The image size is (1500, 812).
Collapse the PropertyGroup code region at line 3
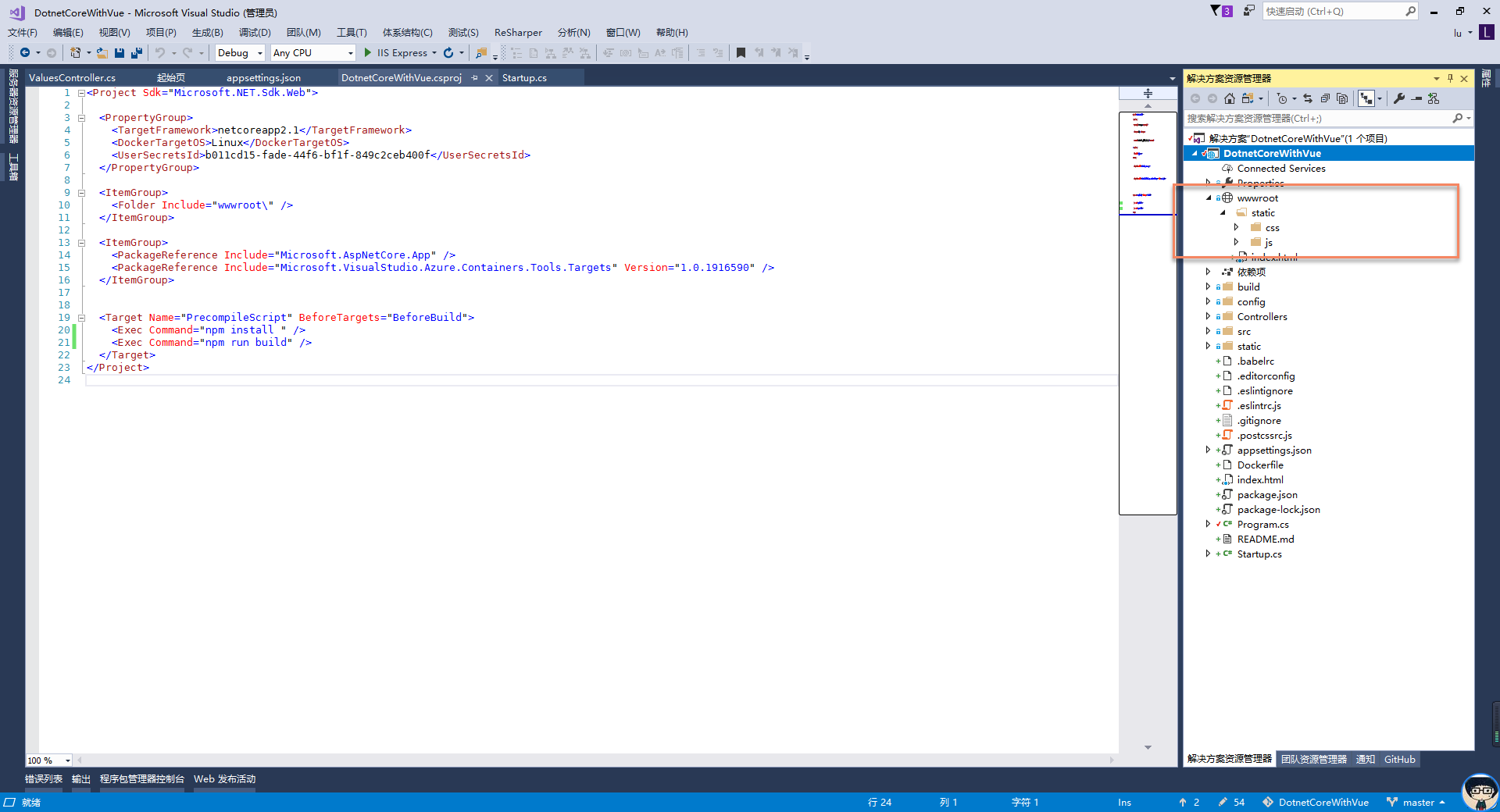pos(81,118)
